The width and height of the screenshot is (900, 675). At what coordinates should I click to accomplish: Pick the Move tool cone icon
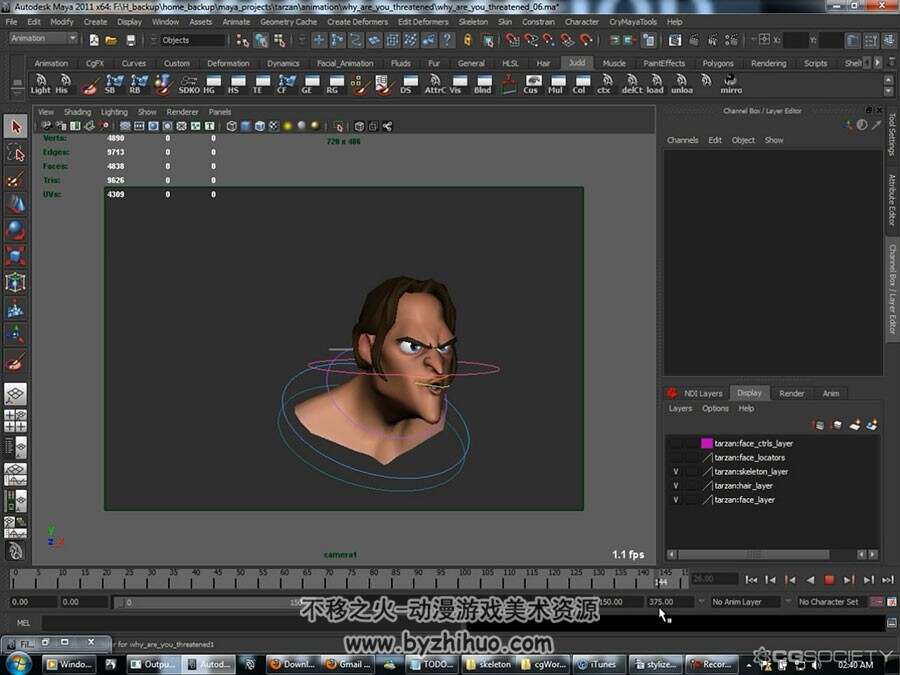15,204
